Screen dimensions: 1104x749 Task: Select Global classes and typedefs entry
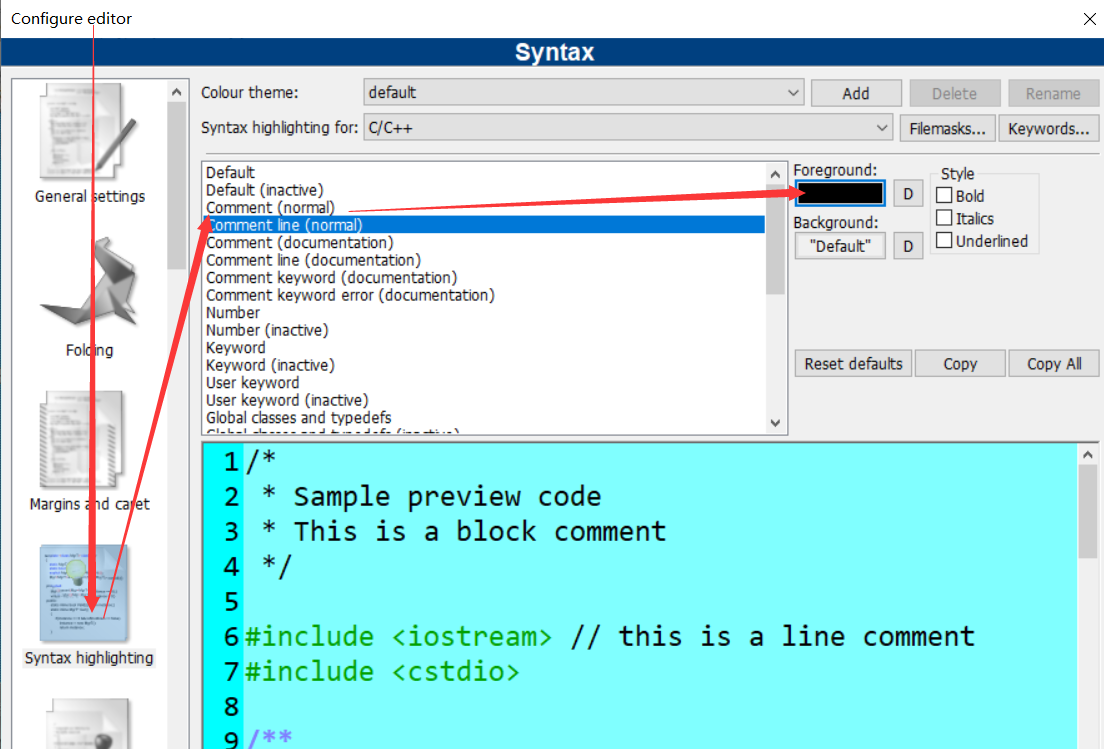pyautogui.click(x=484, y=417)
